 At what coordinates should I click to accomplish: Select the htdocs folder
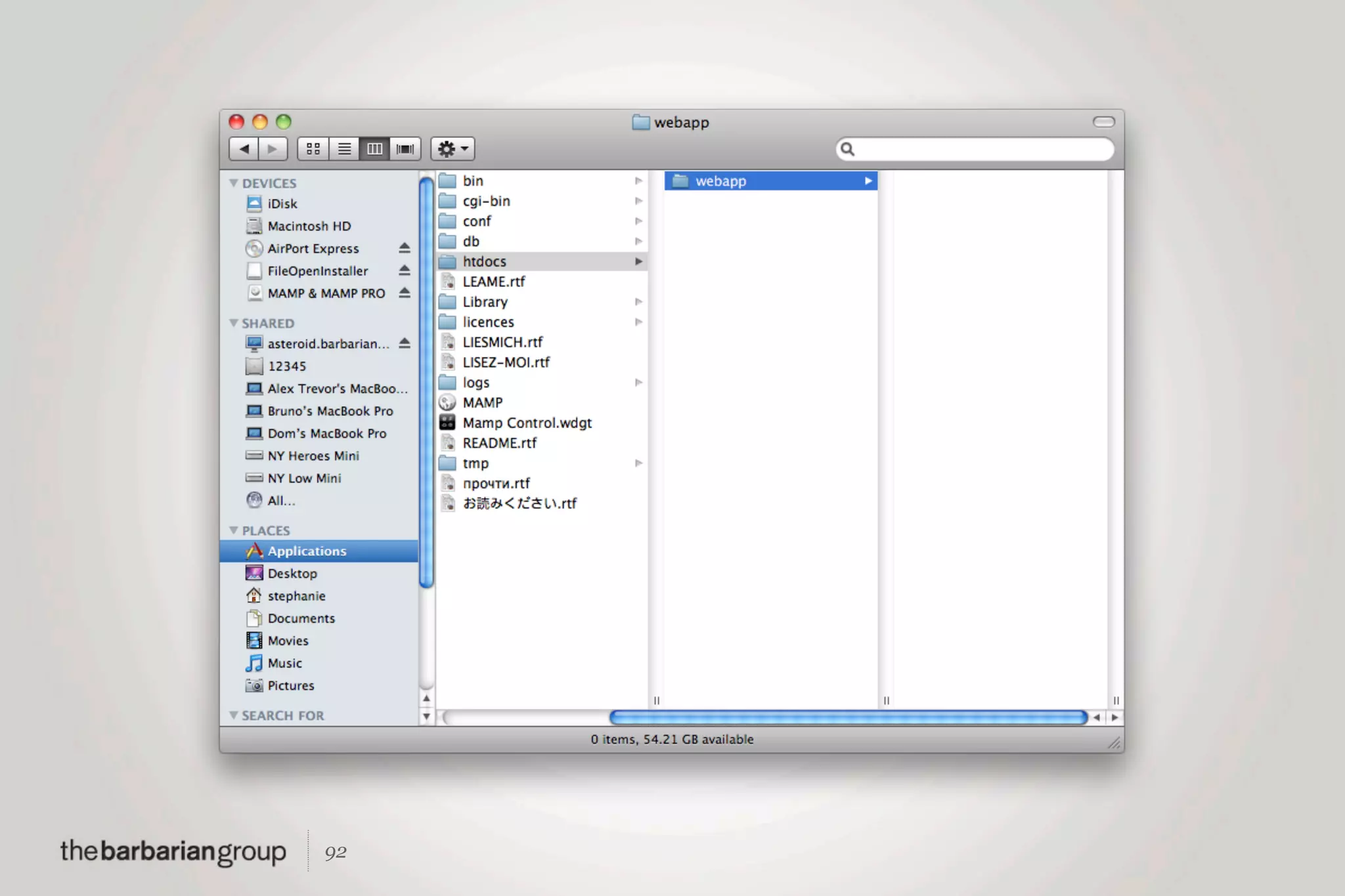(x=485, y=261)
